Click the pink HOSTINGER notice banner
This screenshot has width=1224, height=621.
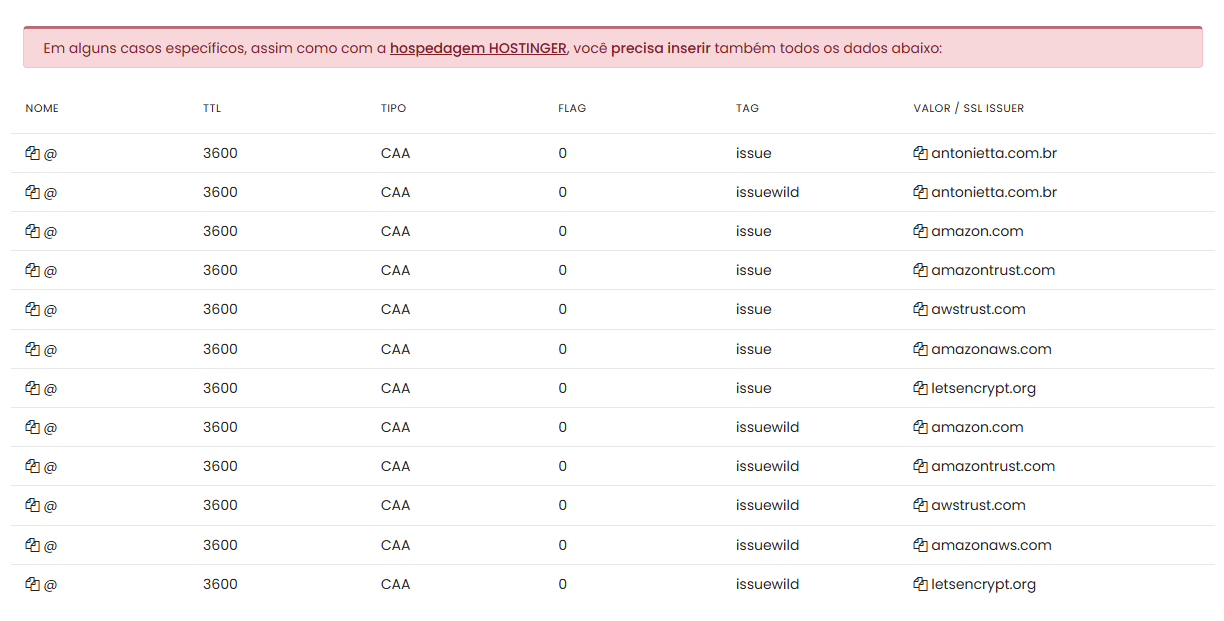point(1050,48)
